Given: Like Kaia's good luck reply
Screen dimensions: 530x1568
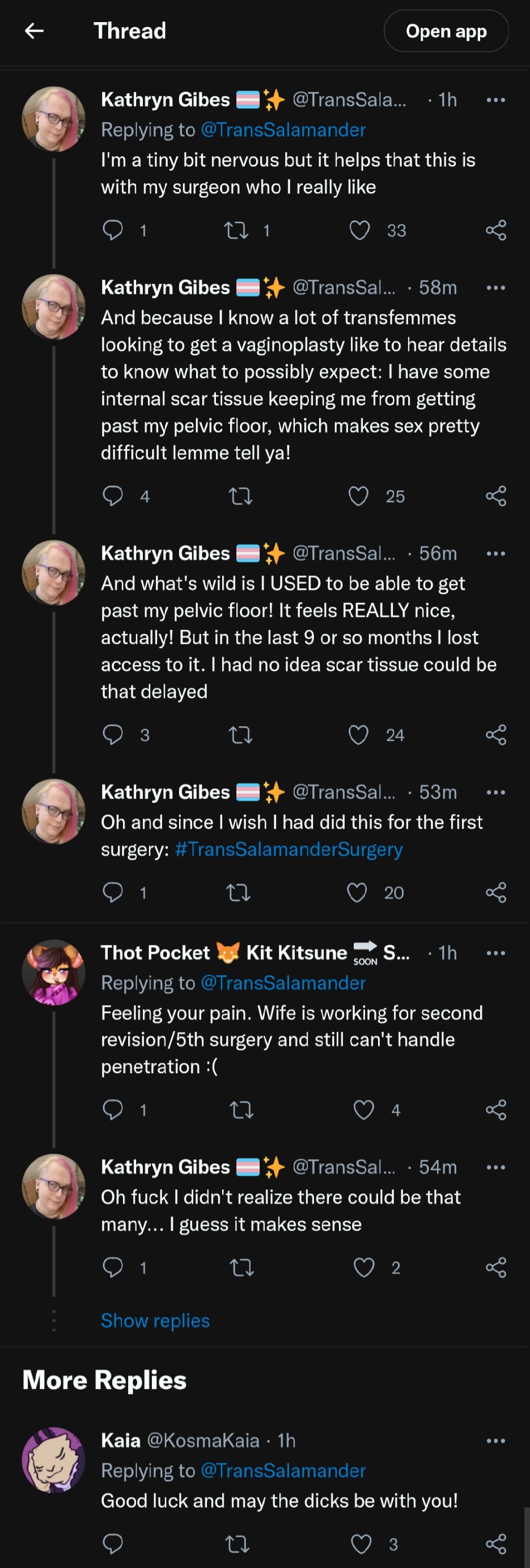Looking at the screenshot, I should 362,1544.
